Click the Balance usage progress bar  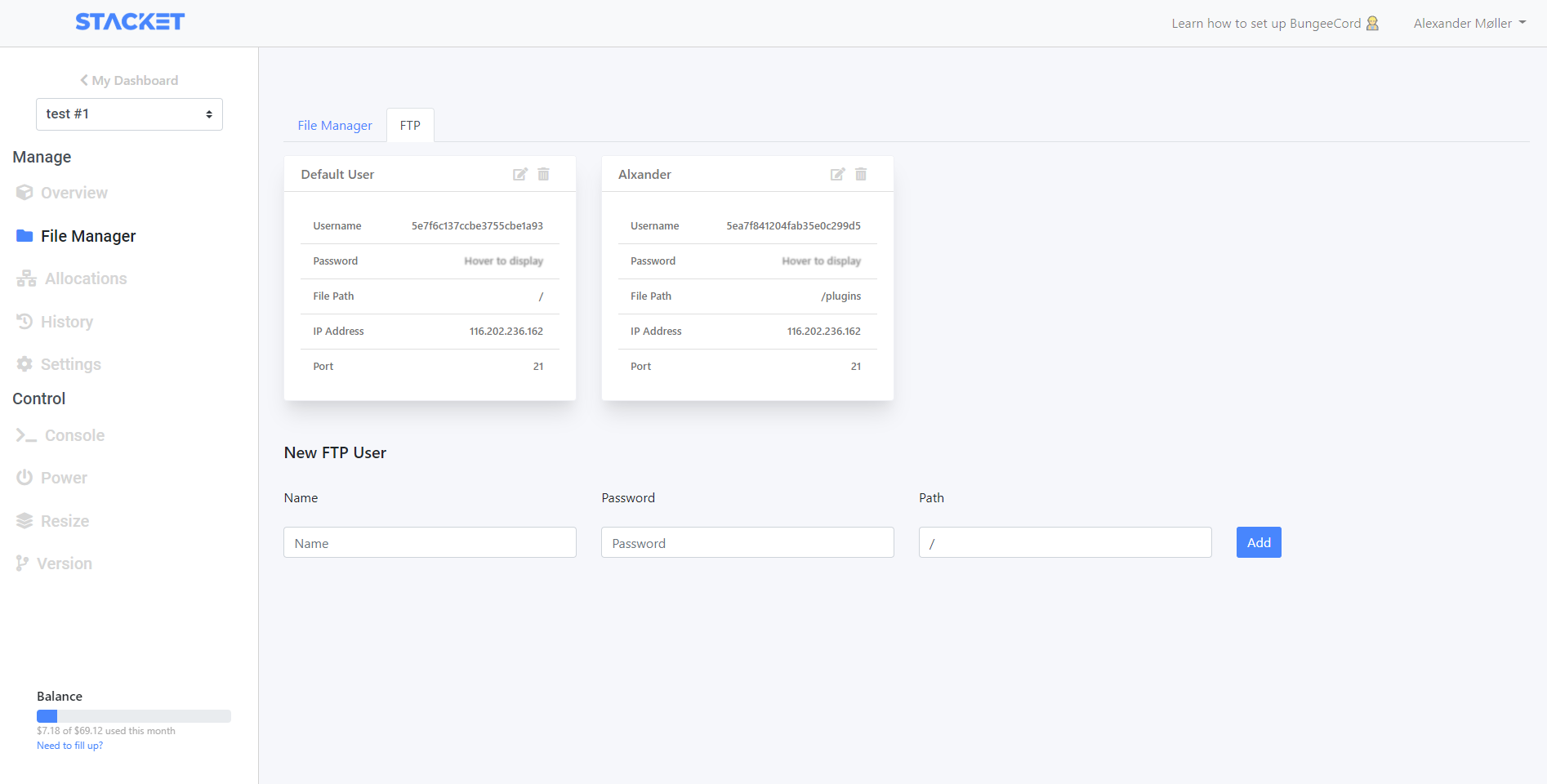(134, 716)
